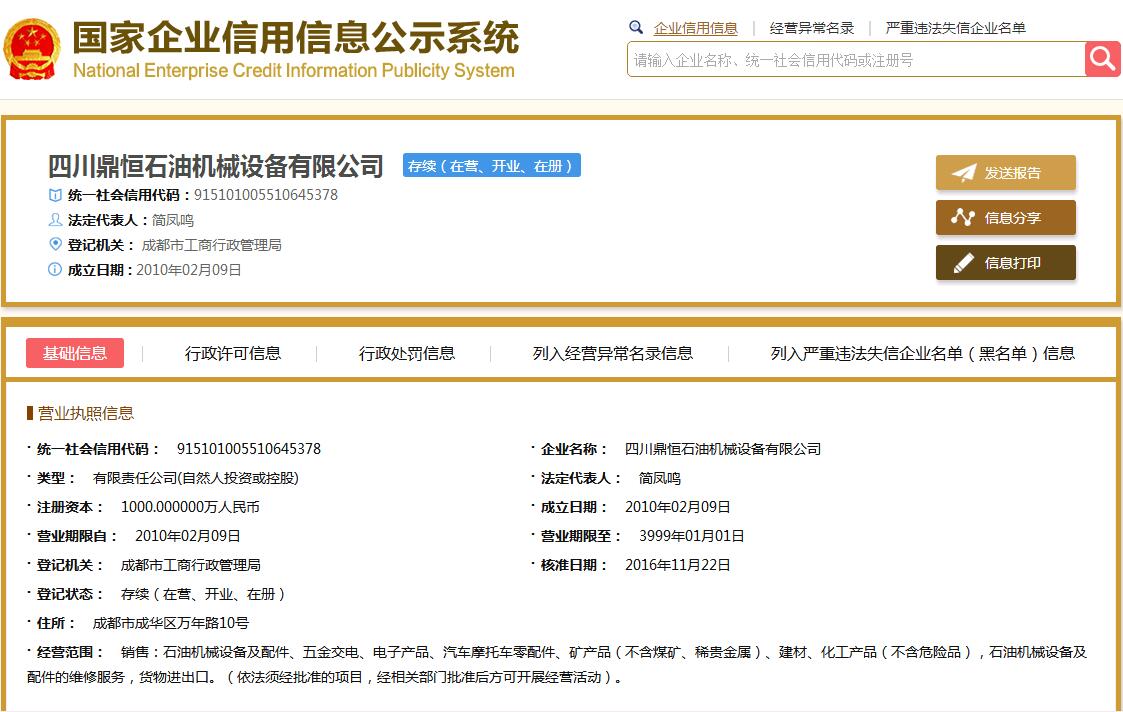Select the 列入经营异常名录信息 tab
Screen dimensions: 1123x712
tap(614, 353)
